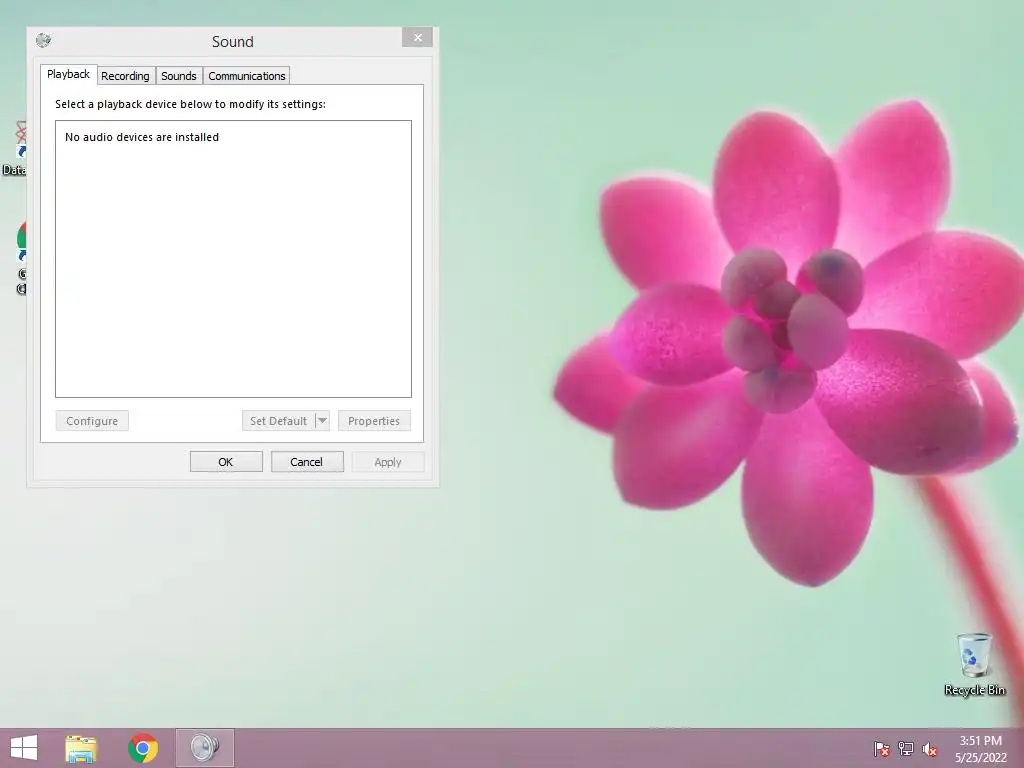This screenshot has height=768, width=1024.
Task: Open the Windows Start button
Action: tap(24, 748)
